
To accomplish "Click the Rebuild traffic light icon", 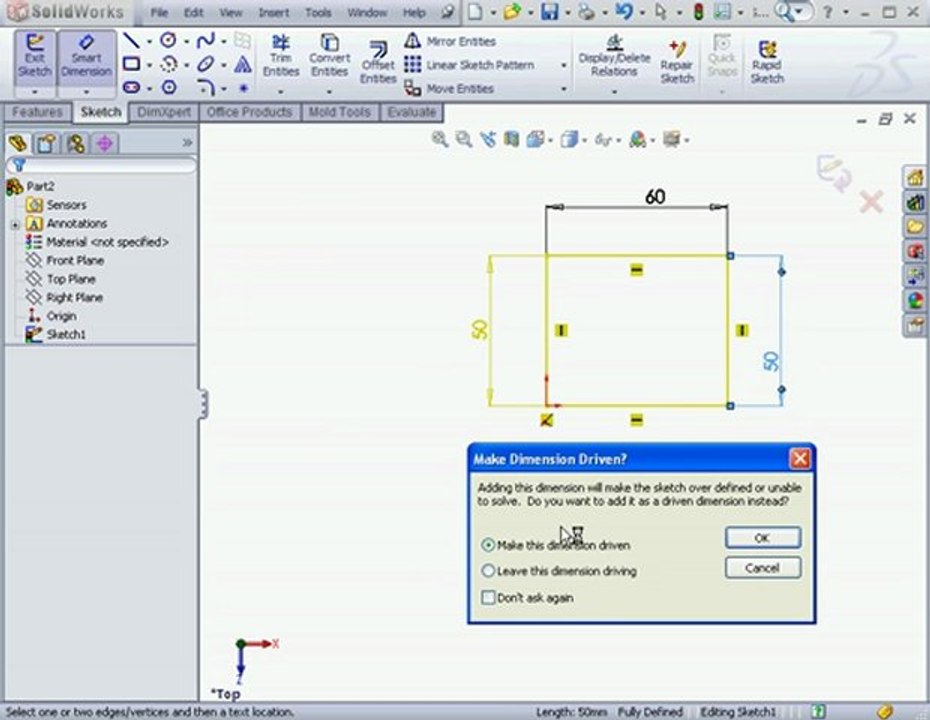I will pos(698,11).
